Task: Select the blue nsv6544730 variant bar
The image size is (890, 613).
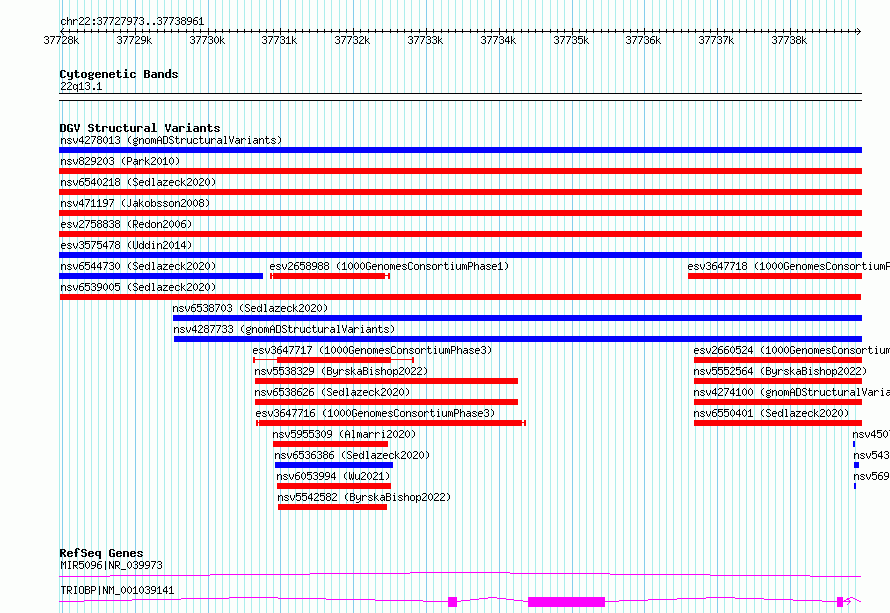Action: (161, 276)
